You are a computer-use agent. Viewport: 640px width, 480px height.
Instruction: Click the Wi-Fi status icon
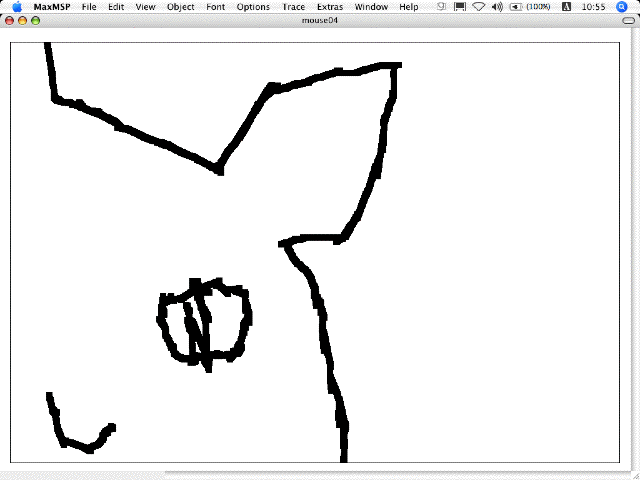pos(479,7)
